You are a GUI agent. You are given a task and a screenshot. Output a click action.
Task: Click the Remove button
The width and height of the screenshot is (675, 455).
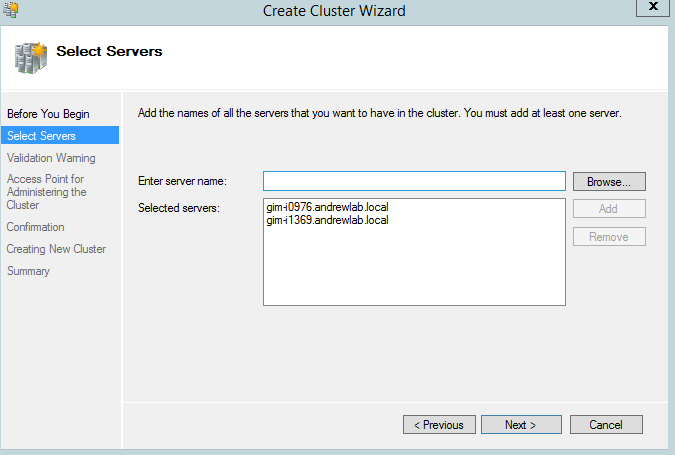point(609,237)
